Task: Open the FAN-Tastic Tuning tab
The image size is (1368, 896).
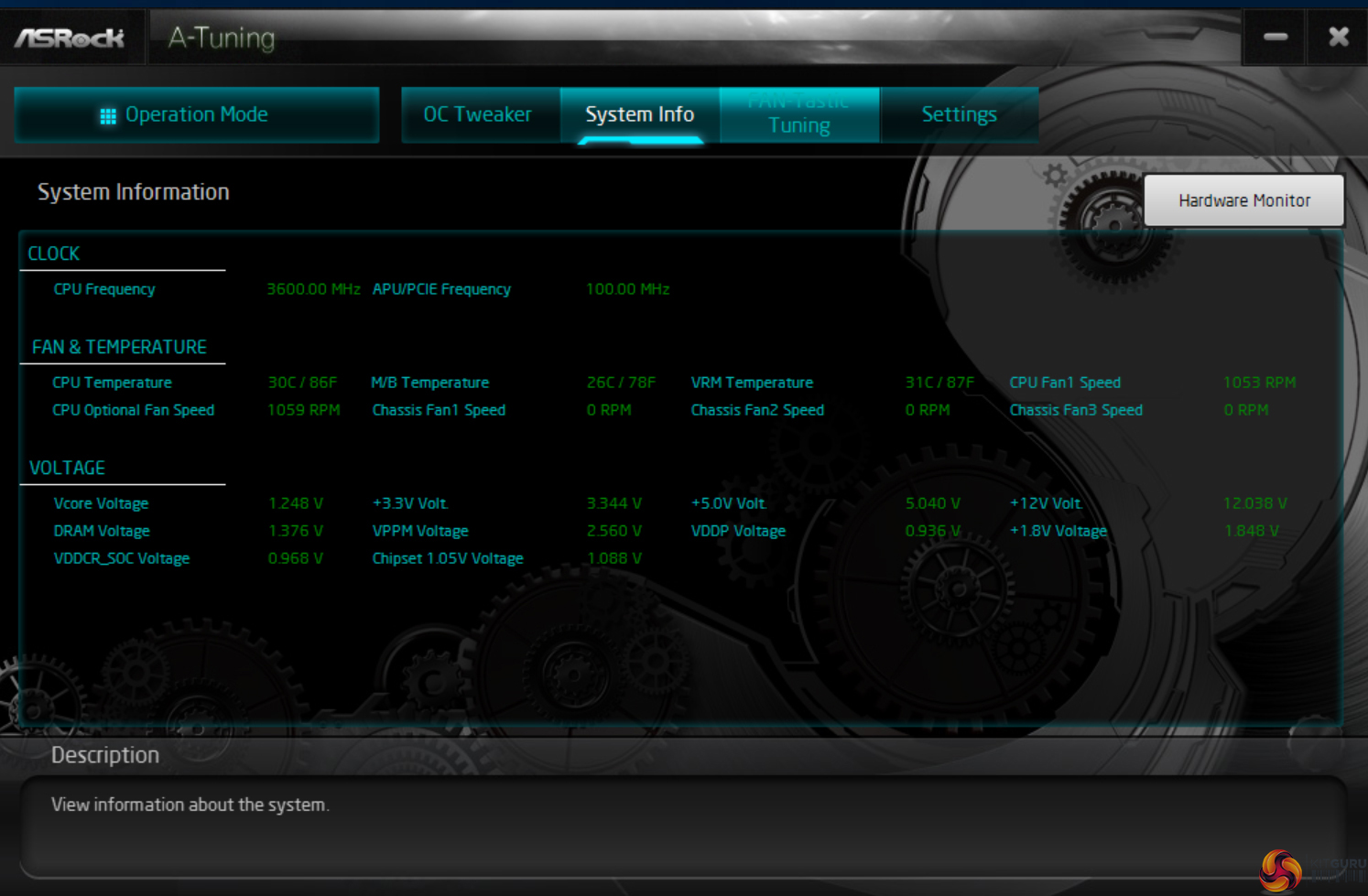Action: (x=799, y=114)
